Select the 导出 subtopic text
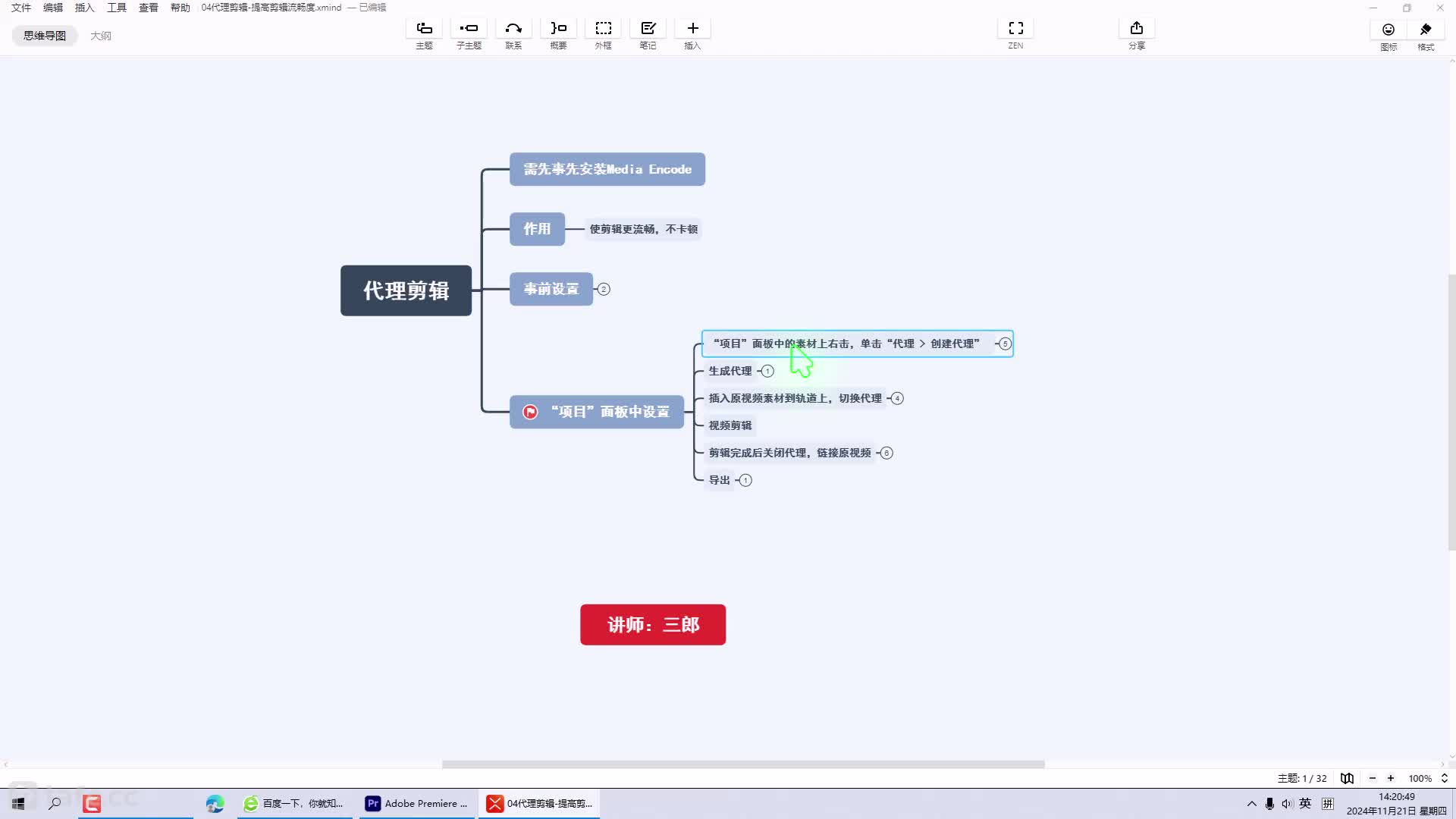This screenshot has height=819, width=1456. pyautogui.click(x=720, y=480)
